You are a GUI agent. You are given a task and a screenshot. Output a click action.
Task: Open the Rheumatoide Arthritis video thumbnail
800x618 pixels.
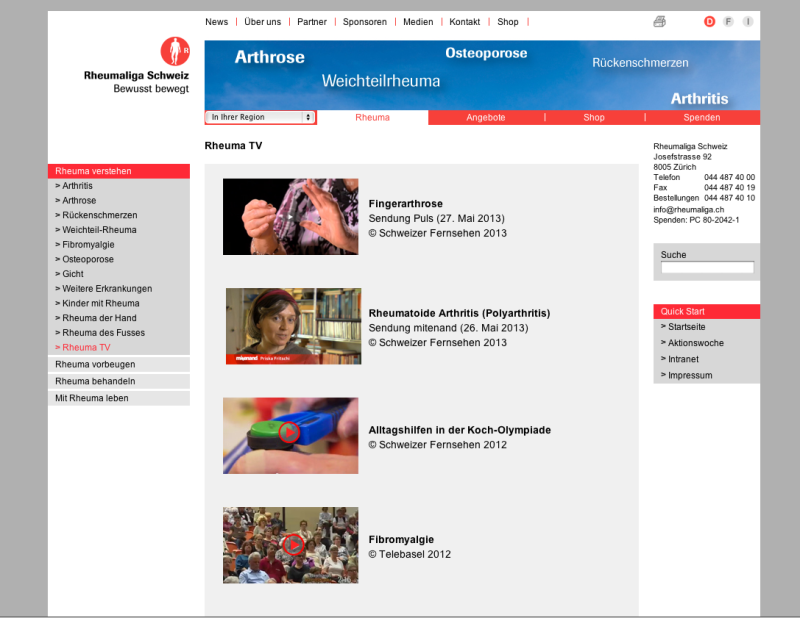point(292,326)
